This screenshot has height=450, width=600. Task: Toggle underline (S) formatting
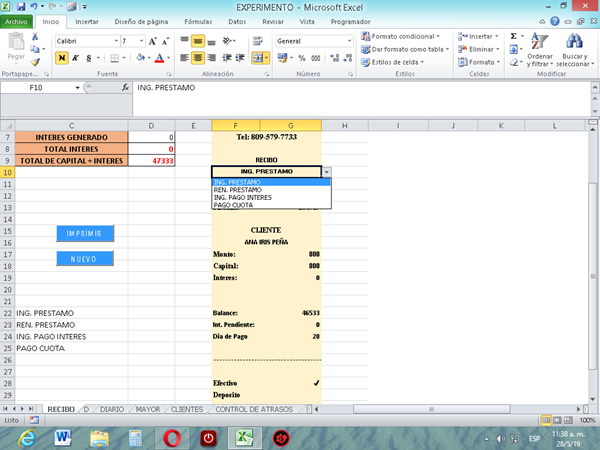tap(88, 58)
